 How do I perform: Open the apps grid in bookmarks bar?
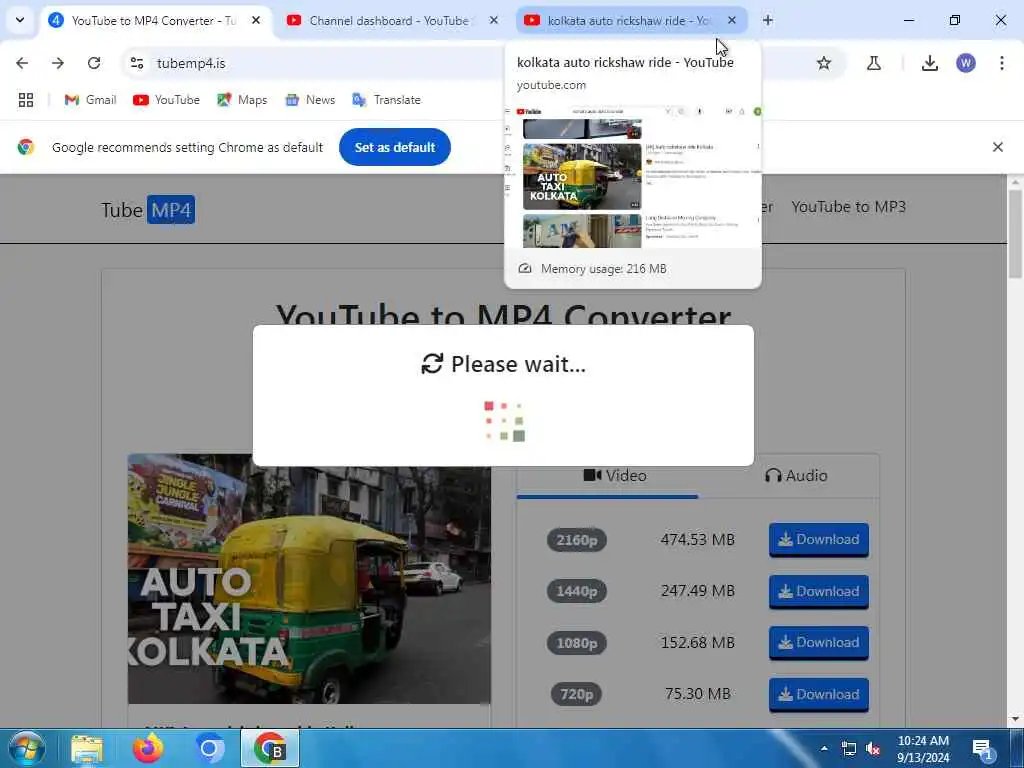[x=25, y=100]
